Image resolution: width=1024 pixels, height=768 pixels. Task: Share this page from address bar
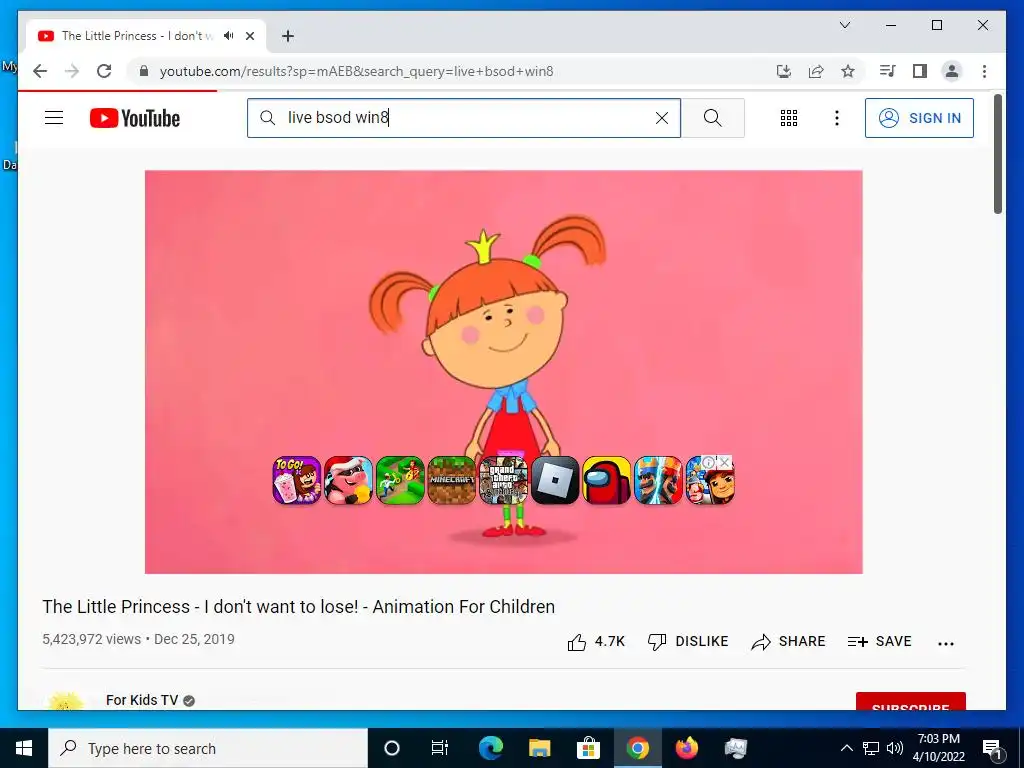coord(816,71)
